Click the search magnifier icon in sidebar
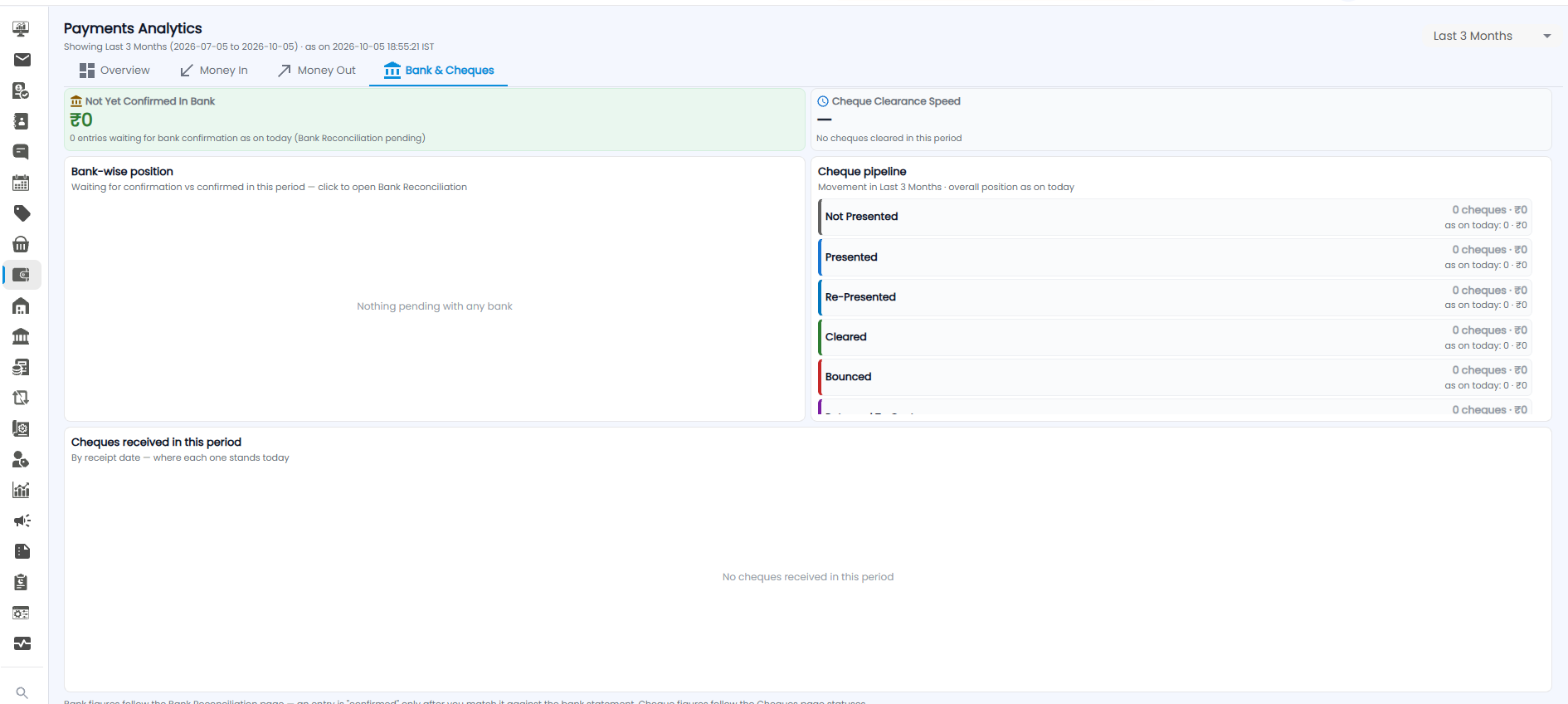Screen dimensions: 1568x704 [22, 692]
